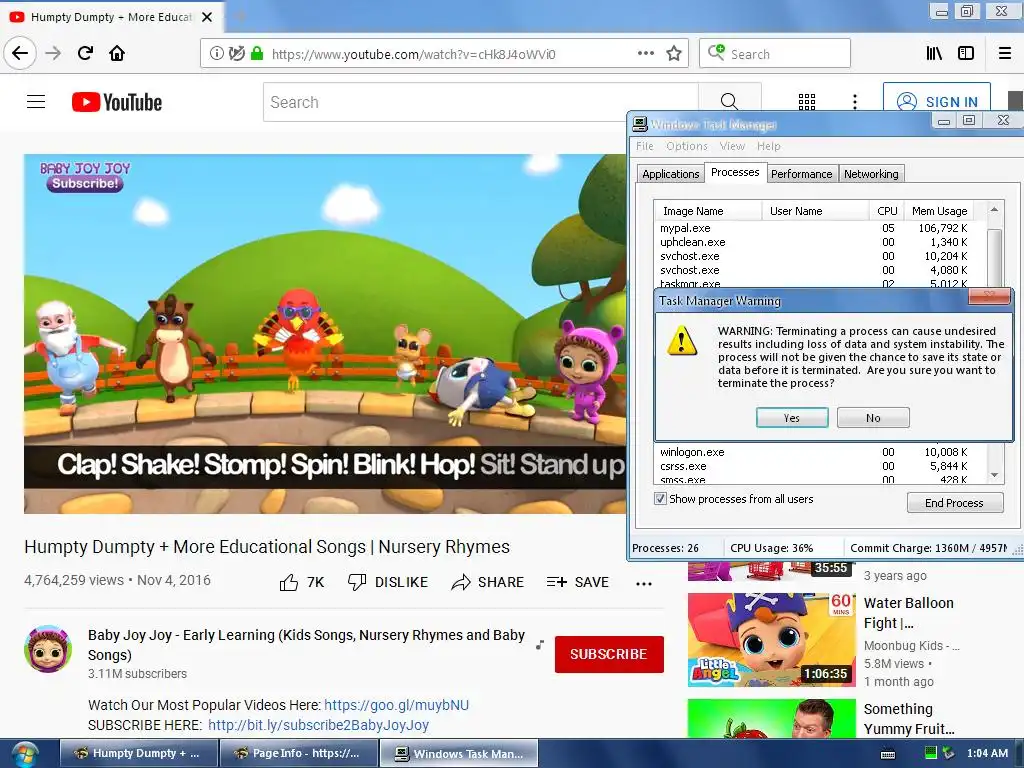Open the Something Yummy Fruit video thumbnail

click(x=771, y=718)
